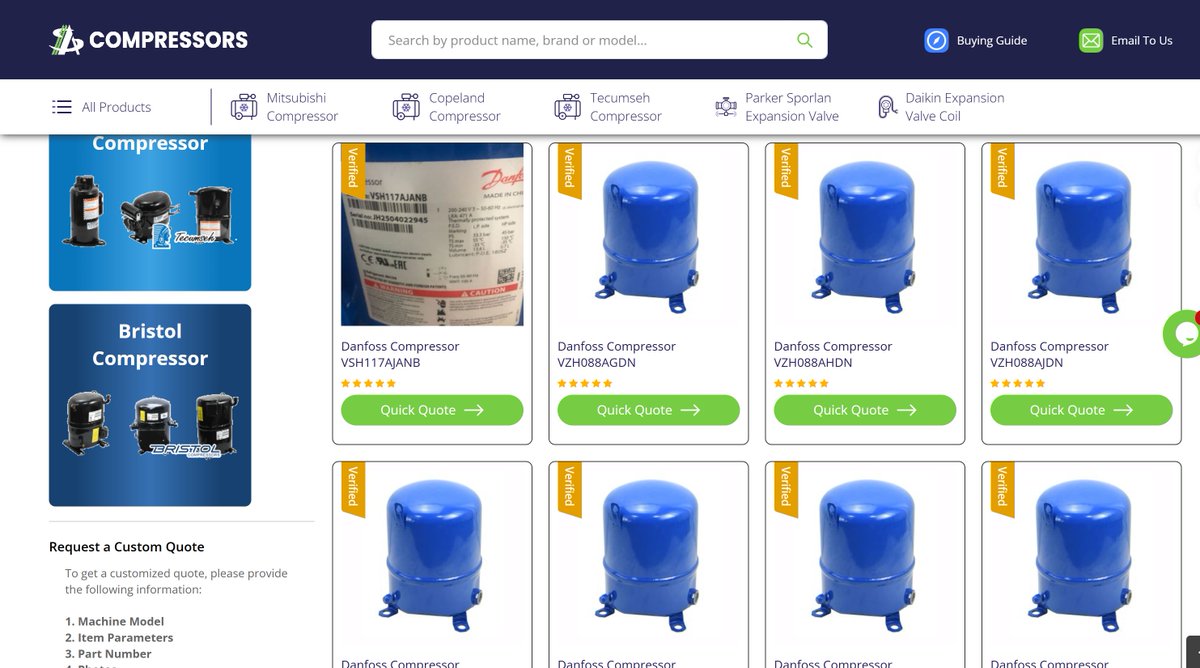The height and width of the screenshot is (668, 1200).
Task: Click the Request a Custom Quote heading
Action: [x=127, y=547]
